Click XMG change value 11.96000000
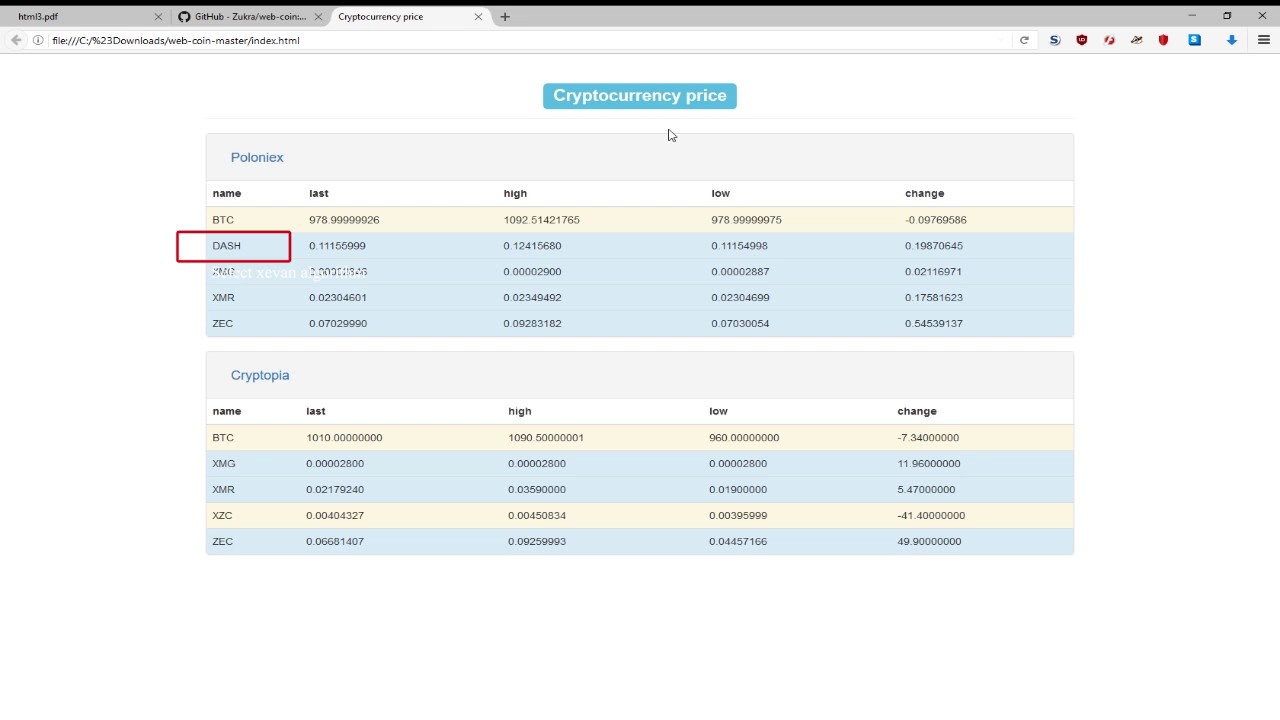 point(929,464)
